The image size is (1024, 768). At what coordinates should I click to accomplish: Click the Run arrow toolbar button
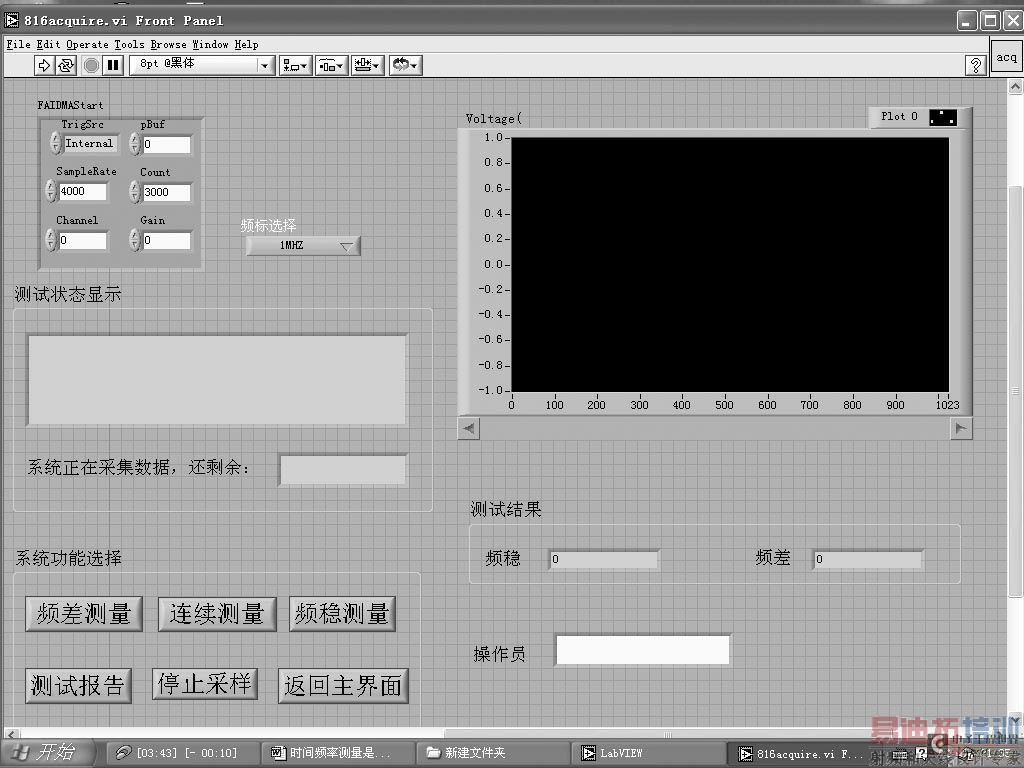(x=44, y=65)
